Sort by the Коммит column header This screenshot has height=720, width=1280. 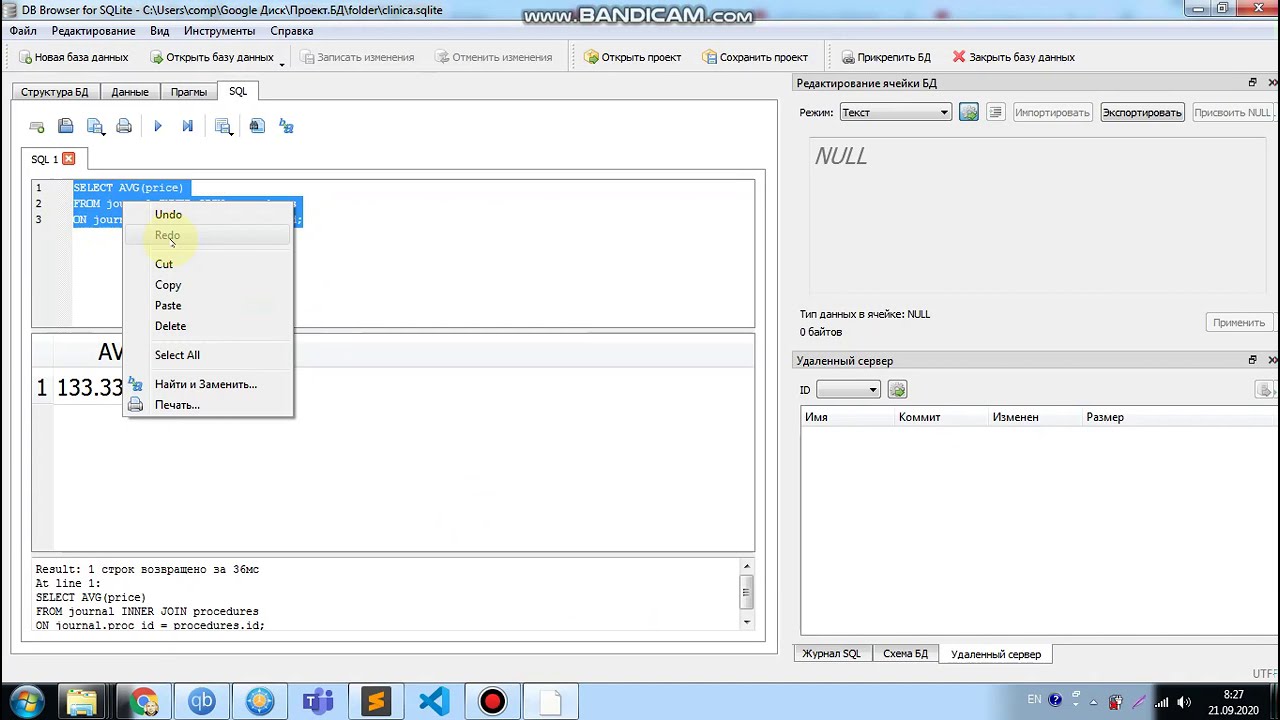click(942, 417)
